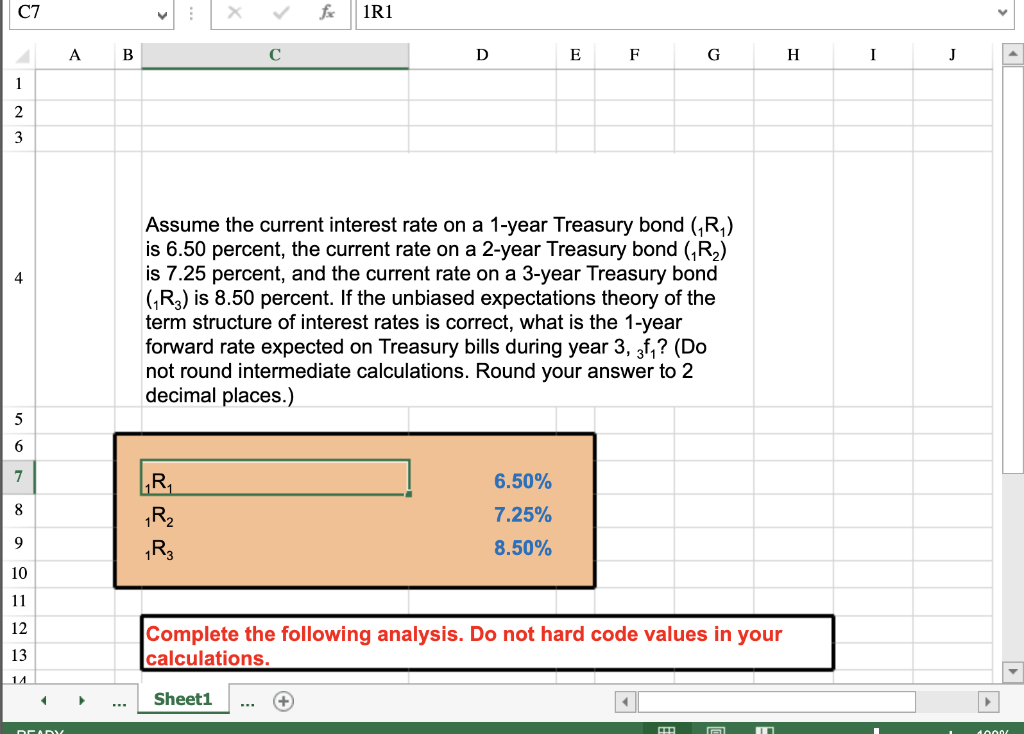Select row 2 header

pyautogui.click(x=18, y=112)
